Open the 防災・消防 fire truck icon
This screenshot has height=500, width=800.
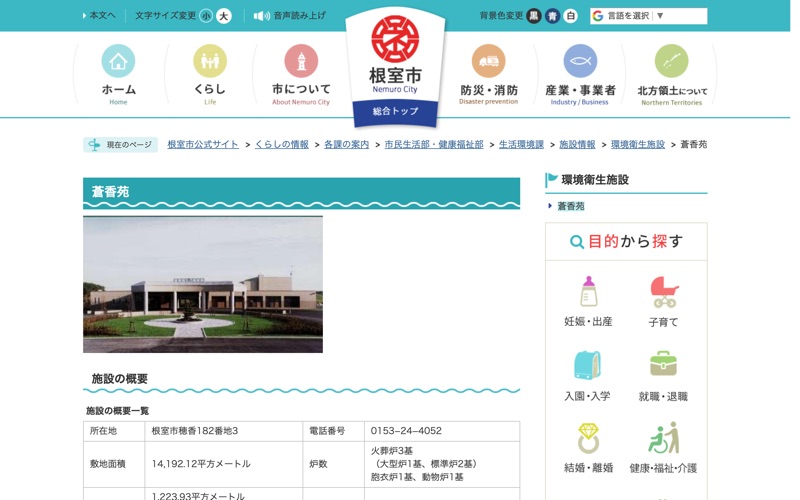pos(488,61)
